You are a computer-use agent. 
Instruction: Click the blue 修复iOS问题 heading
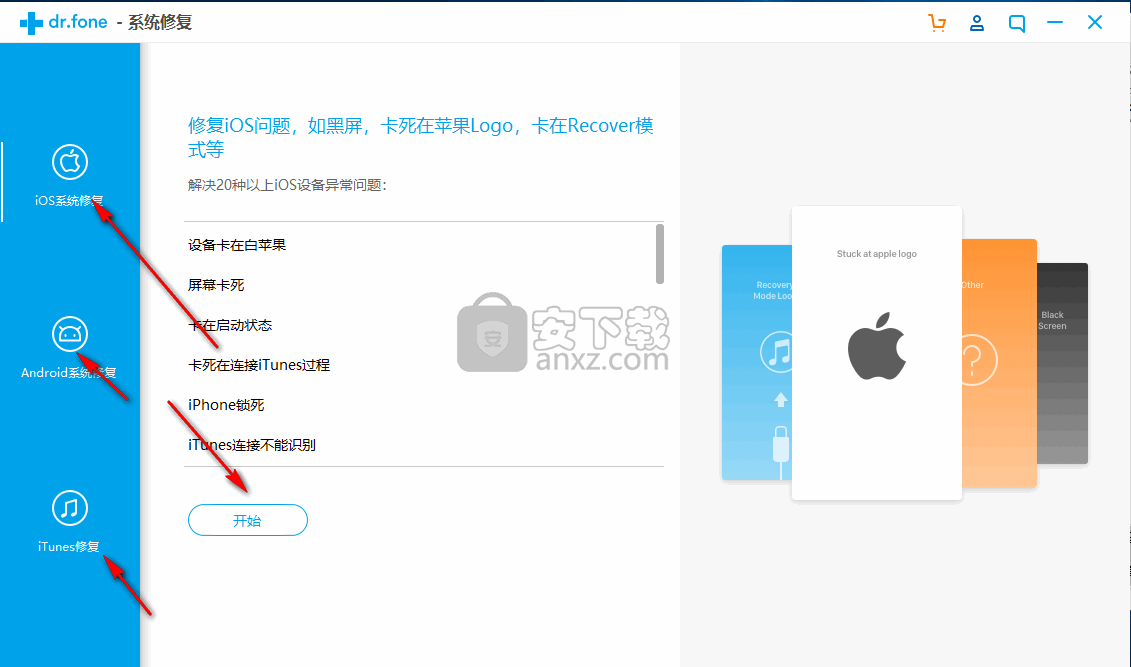pyautogui.click(x=421, y=137)
